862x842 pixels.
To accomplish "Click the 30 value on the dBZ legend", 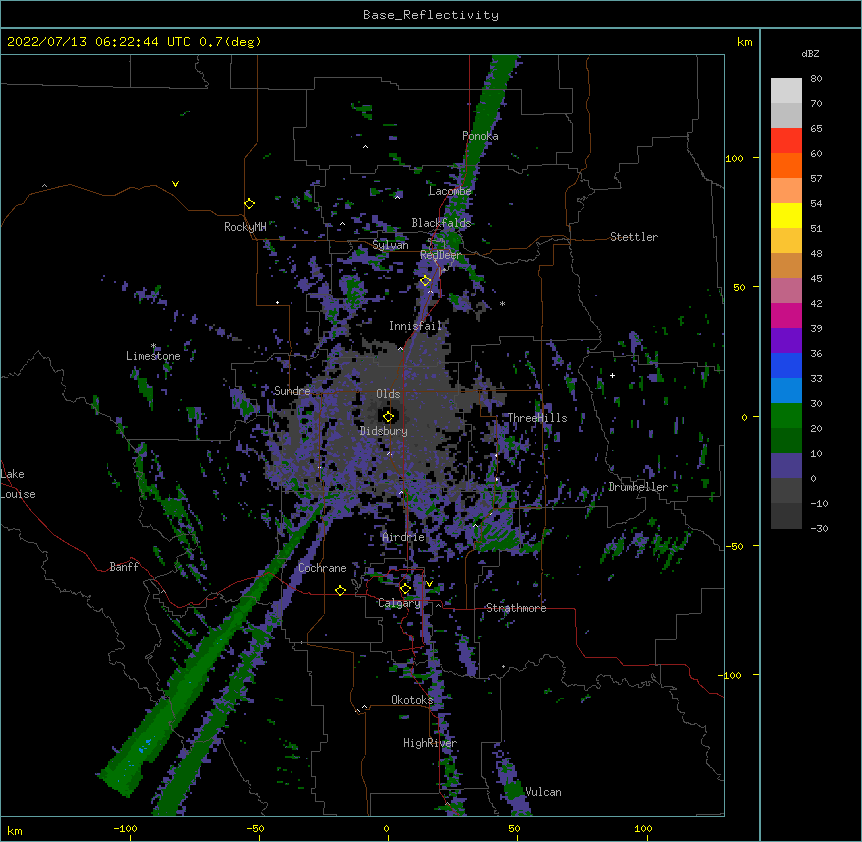I will coord(816,403).
